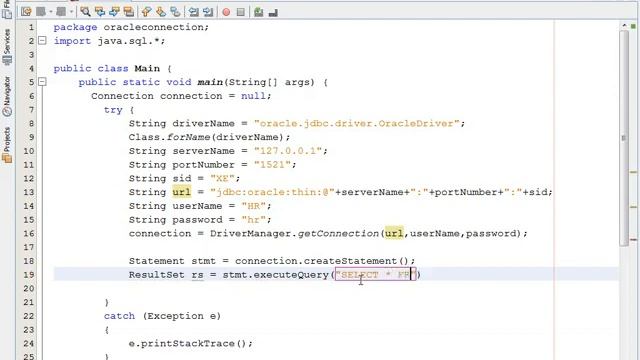
Task: Click Shift Line Right icon
Action: [208, 12]
